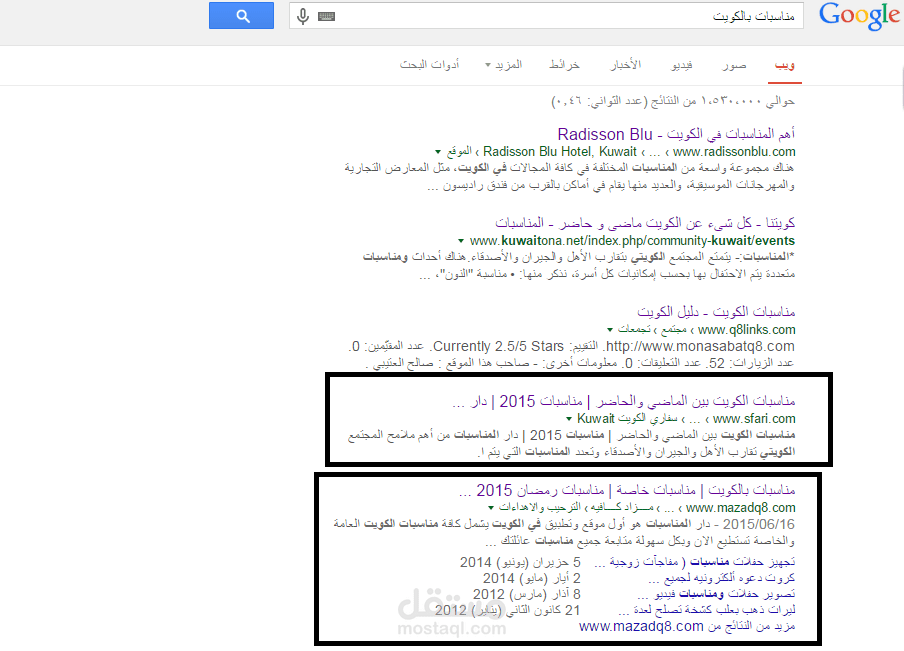Viewport: 904px width, 651px height.
Task: Switch to the فيديو (Videos) tab
Action: [x=681, y=65]
